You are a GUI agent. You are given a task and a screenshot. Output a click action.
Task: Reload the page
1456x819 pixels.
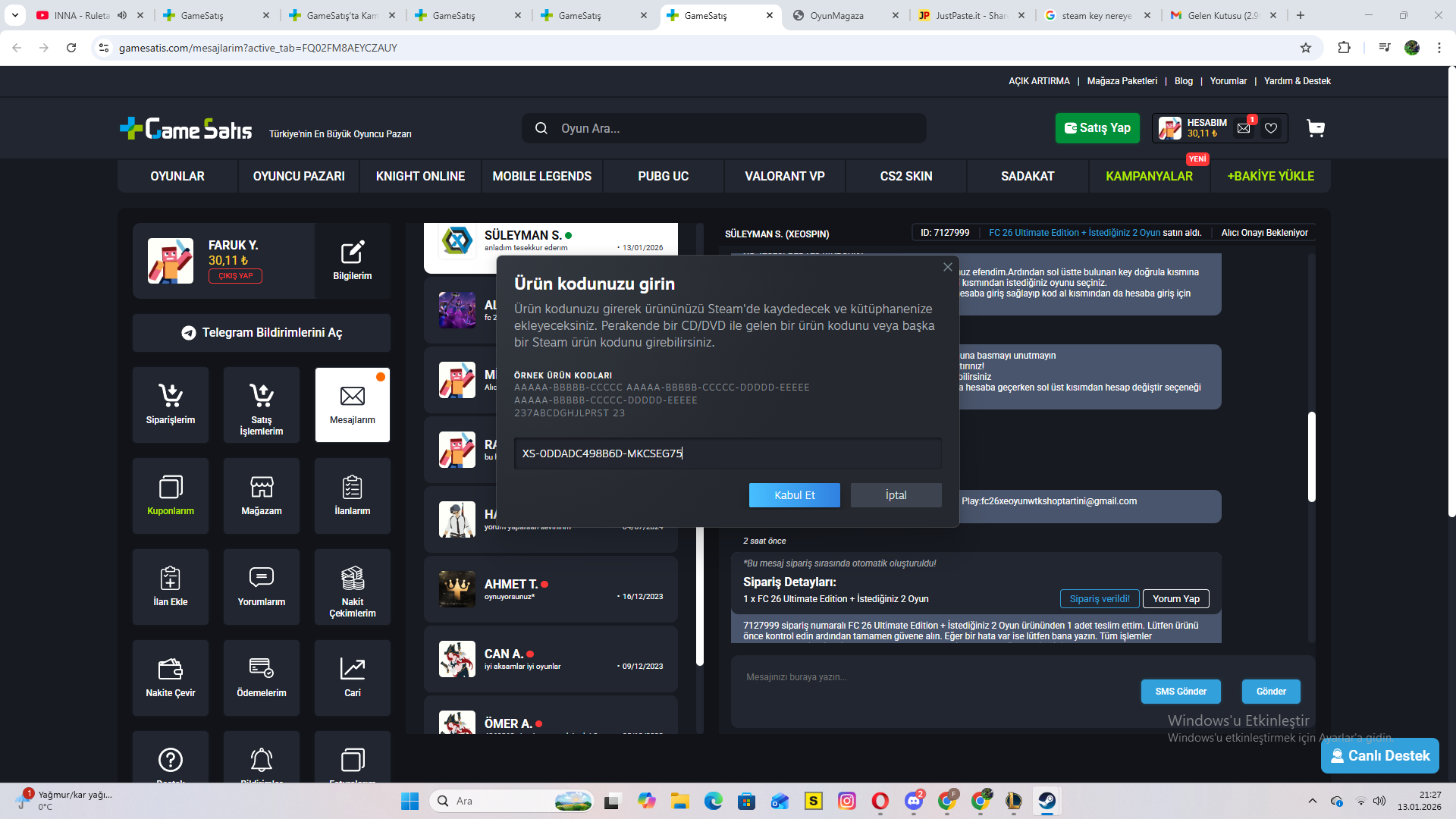(x=71, y=48)
